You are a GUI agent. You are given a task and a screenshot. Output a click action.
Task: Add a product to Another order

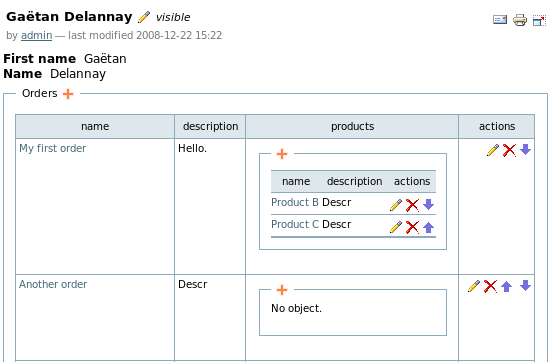(282, 290)
